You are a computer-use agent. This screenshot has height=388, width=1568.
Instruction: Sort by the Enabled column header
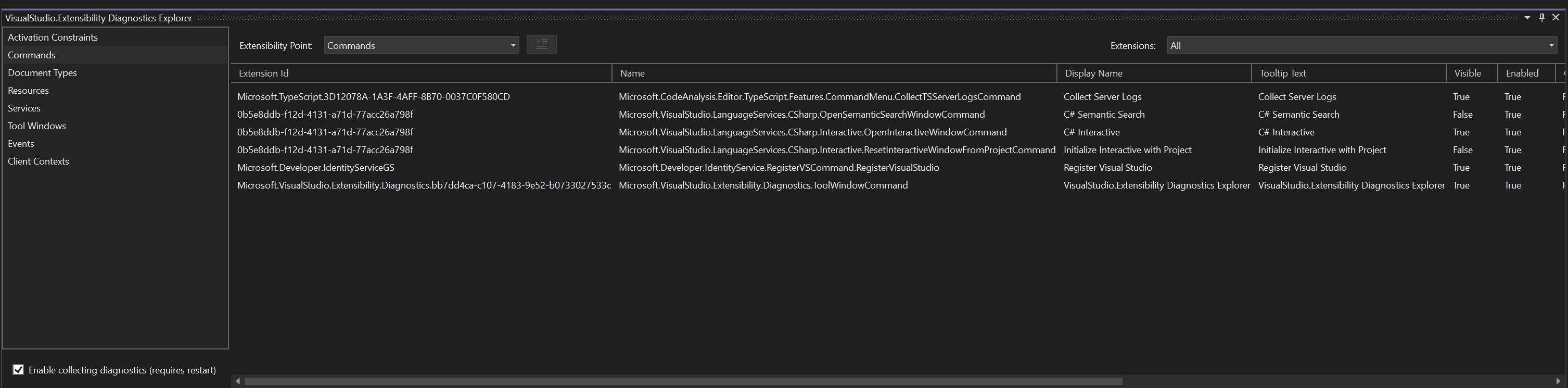[1526, 73]
